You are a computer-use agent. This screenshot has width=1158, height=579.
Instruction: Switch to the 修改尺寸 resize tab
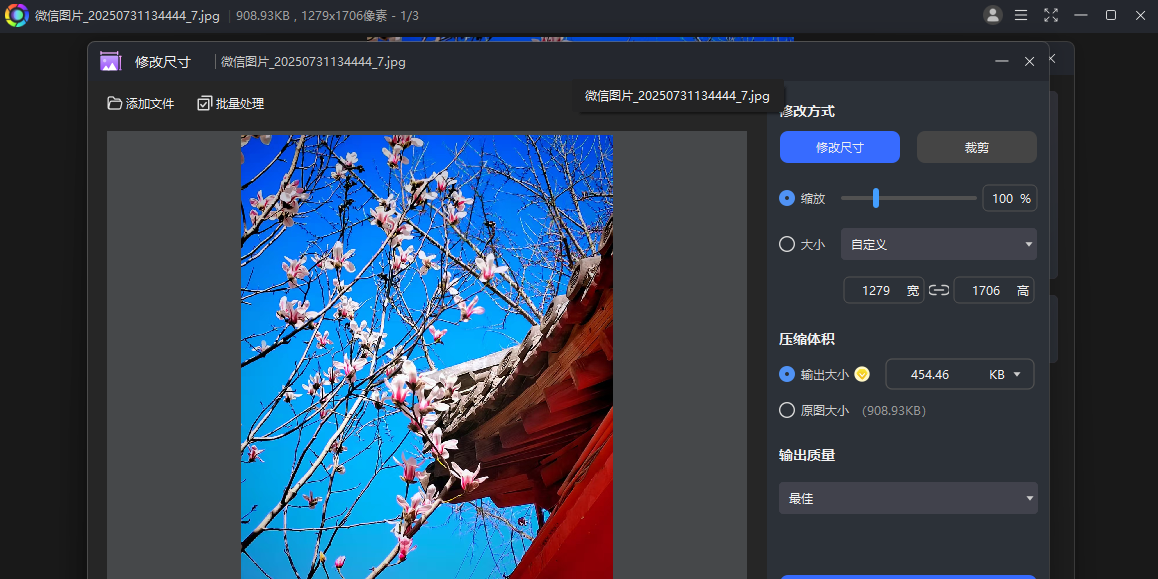840,147
